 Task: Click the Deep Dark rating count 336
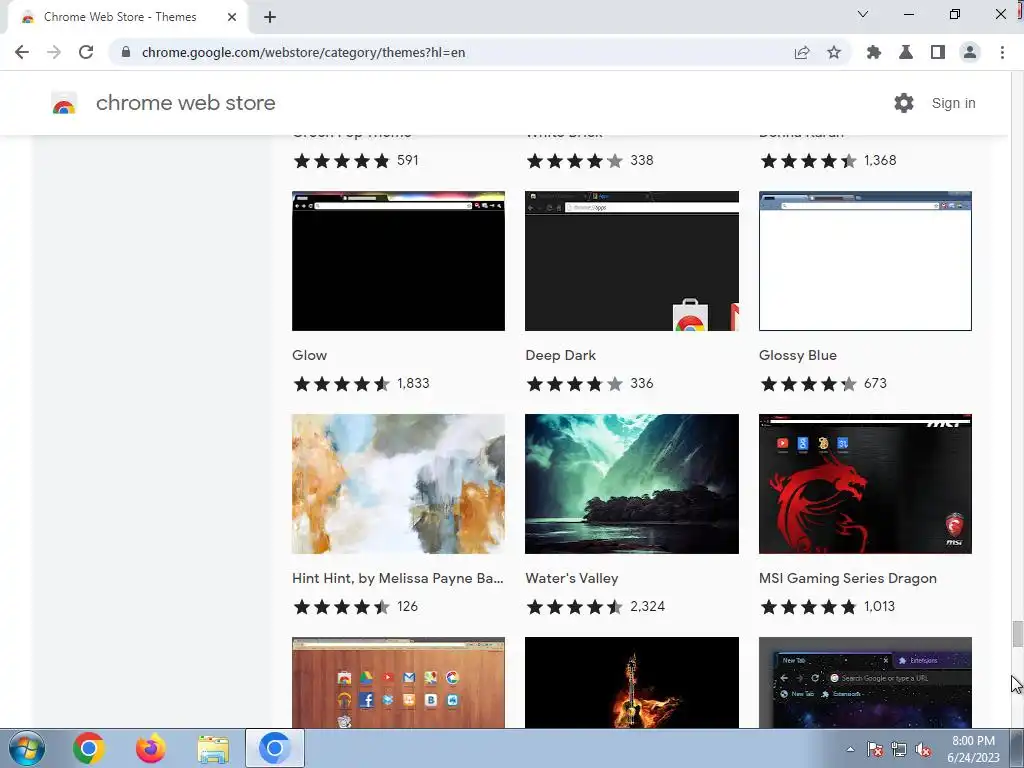point(642,383)
